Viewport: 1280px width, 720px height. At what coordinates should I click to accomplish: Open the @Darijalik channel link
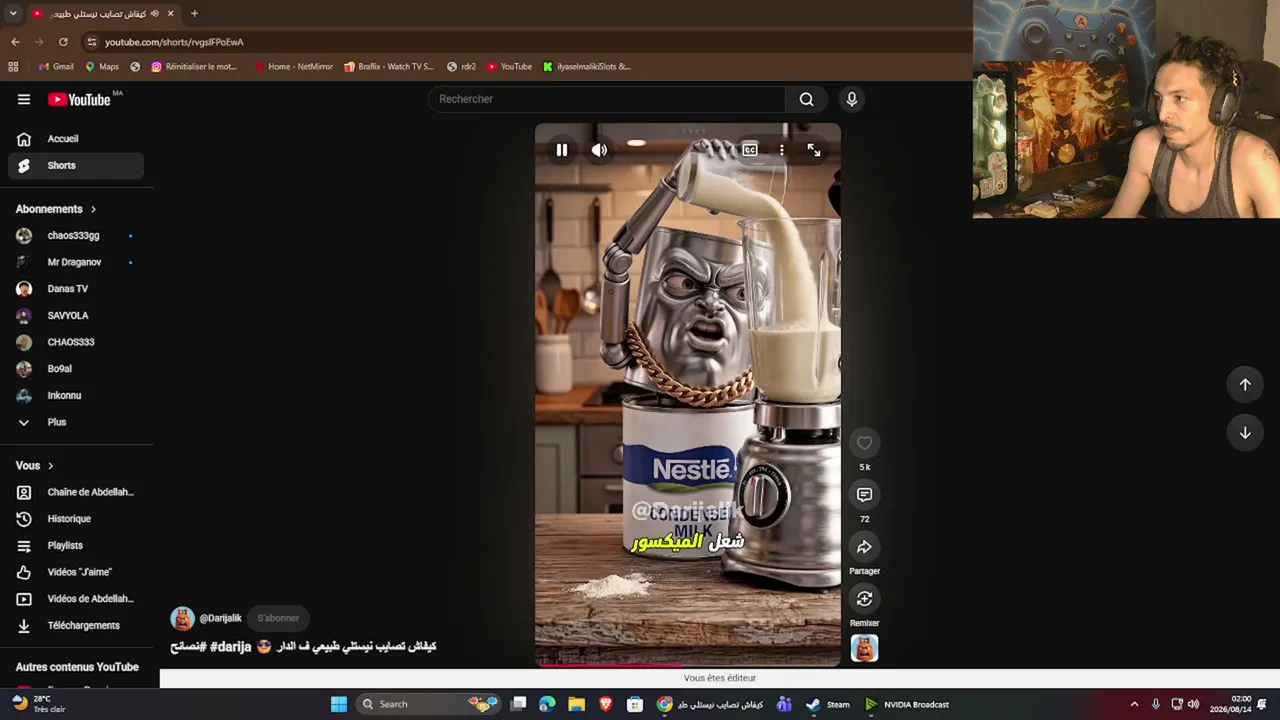pos(220,618)
